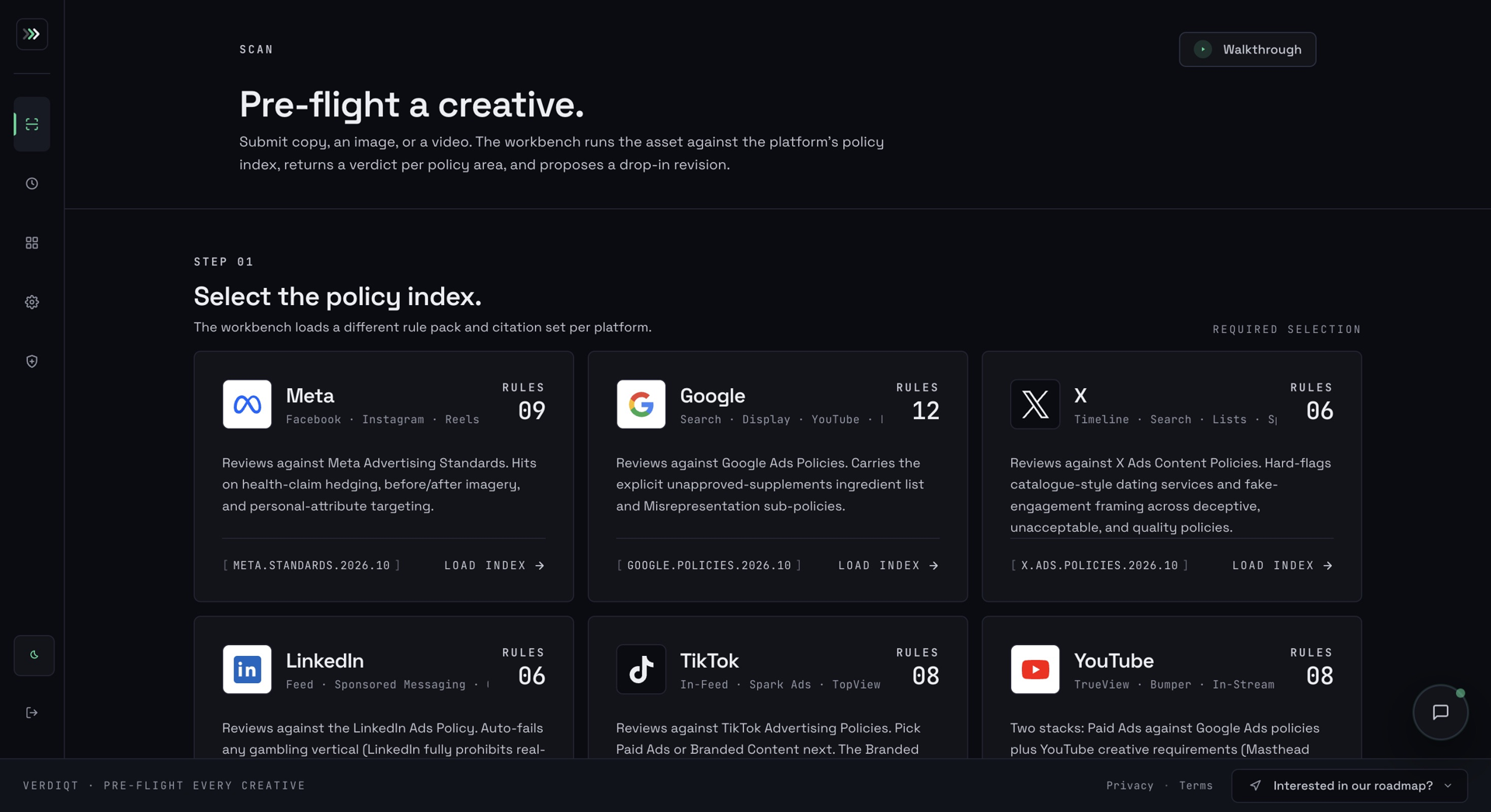Open the Scan page sidebar icon

click(32, 124)
